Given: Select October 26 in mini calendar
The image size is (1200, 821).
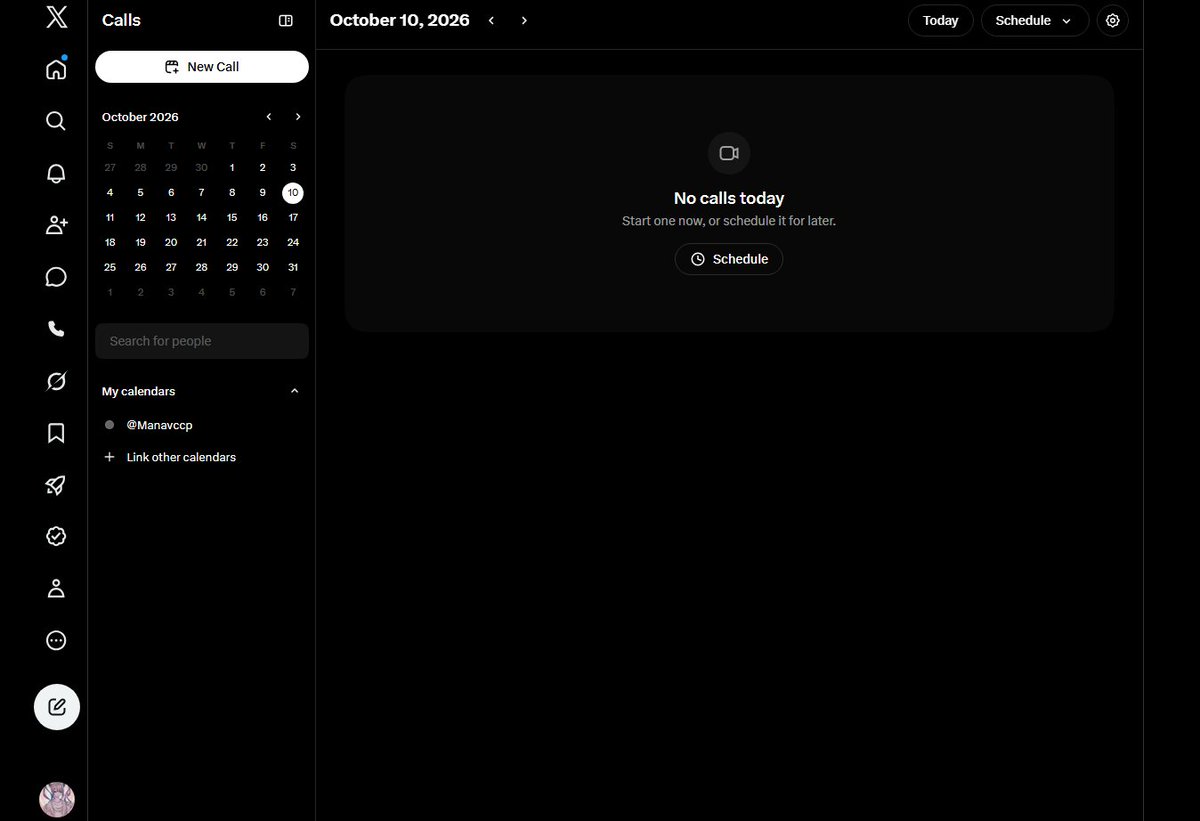Looking at the screenshot, I should (x=140, y=267).
